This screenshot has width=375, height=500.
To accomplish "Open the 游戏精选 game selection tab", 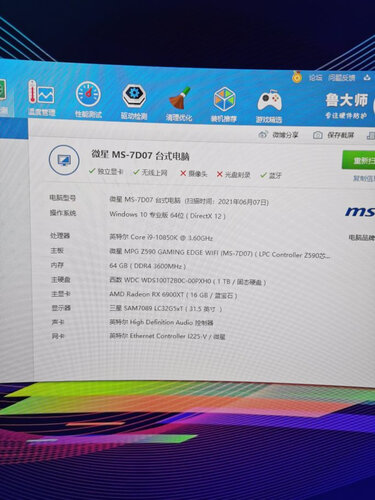I will pos(269,107).
